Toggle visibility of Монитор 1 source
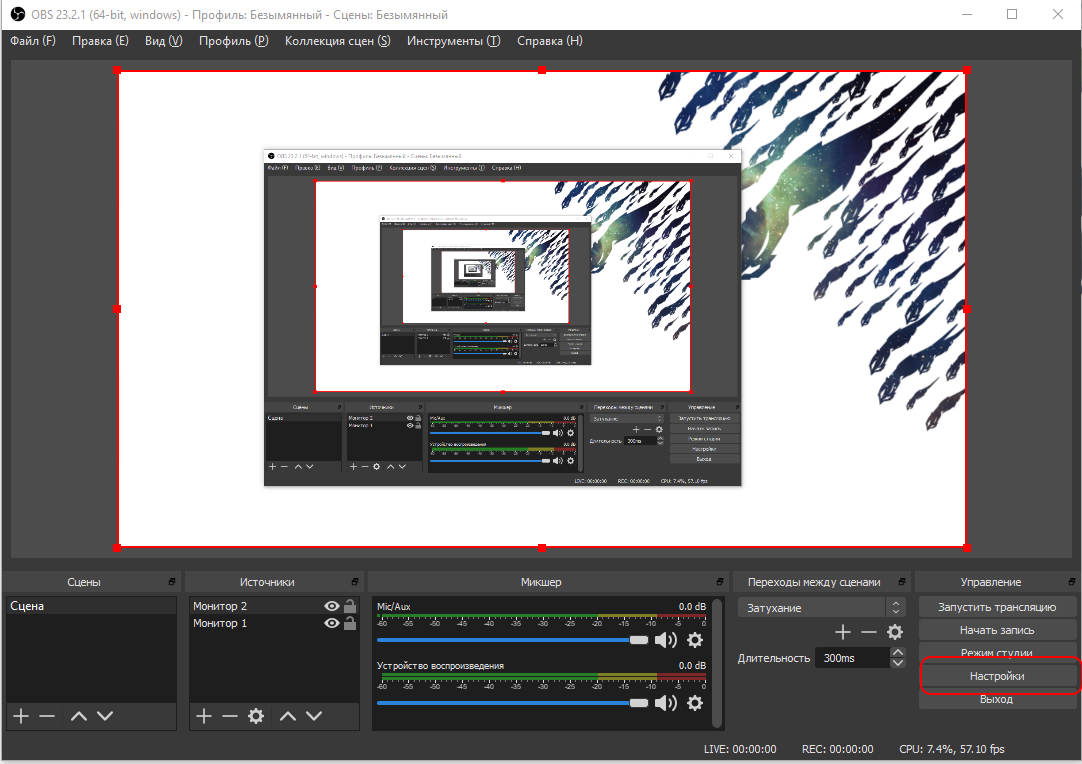This screenshot has height=764, width=1082. [332, 623]
